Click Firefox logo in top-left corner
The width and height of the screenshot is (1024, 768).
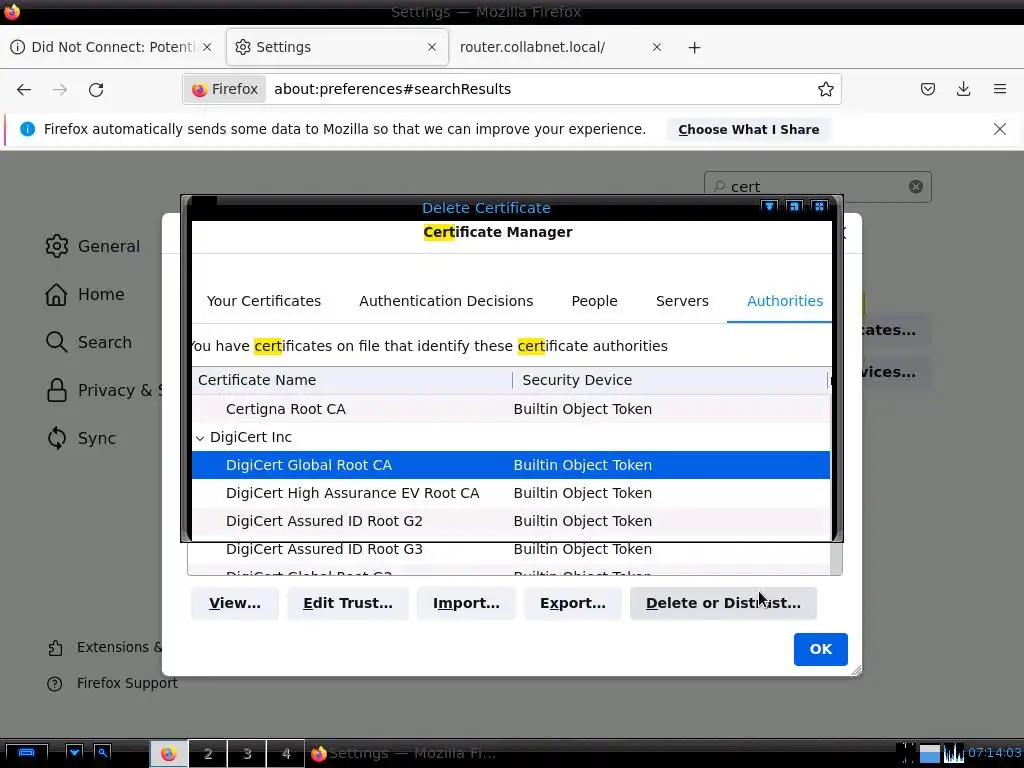tap(12, 11)
